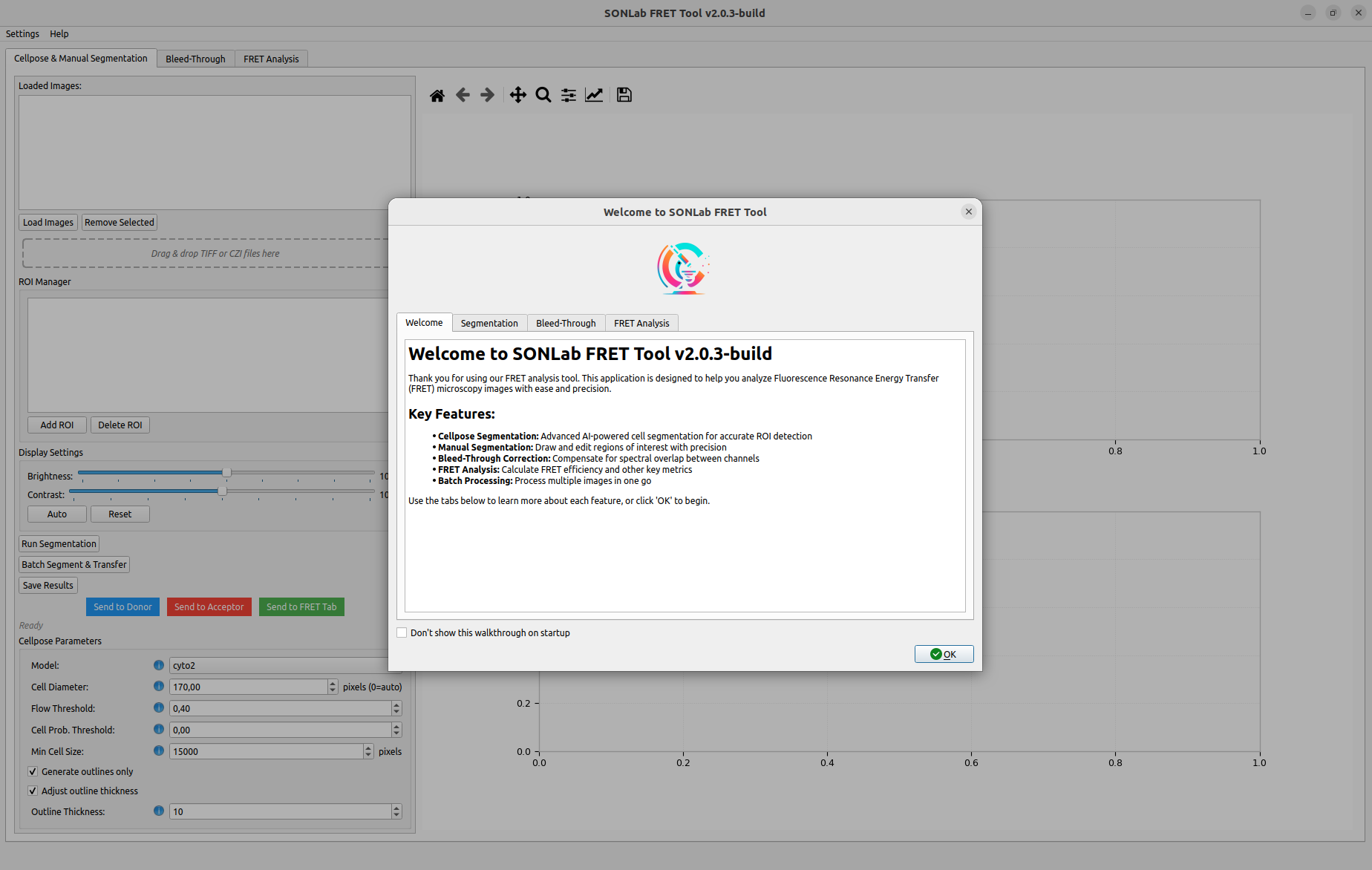Viewport: 1372px width, 870px height.
Task: Close the Welcome dialog with X
Action: (x=968, y=212)
